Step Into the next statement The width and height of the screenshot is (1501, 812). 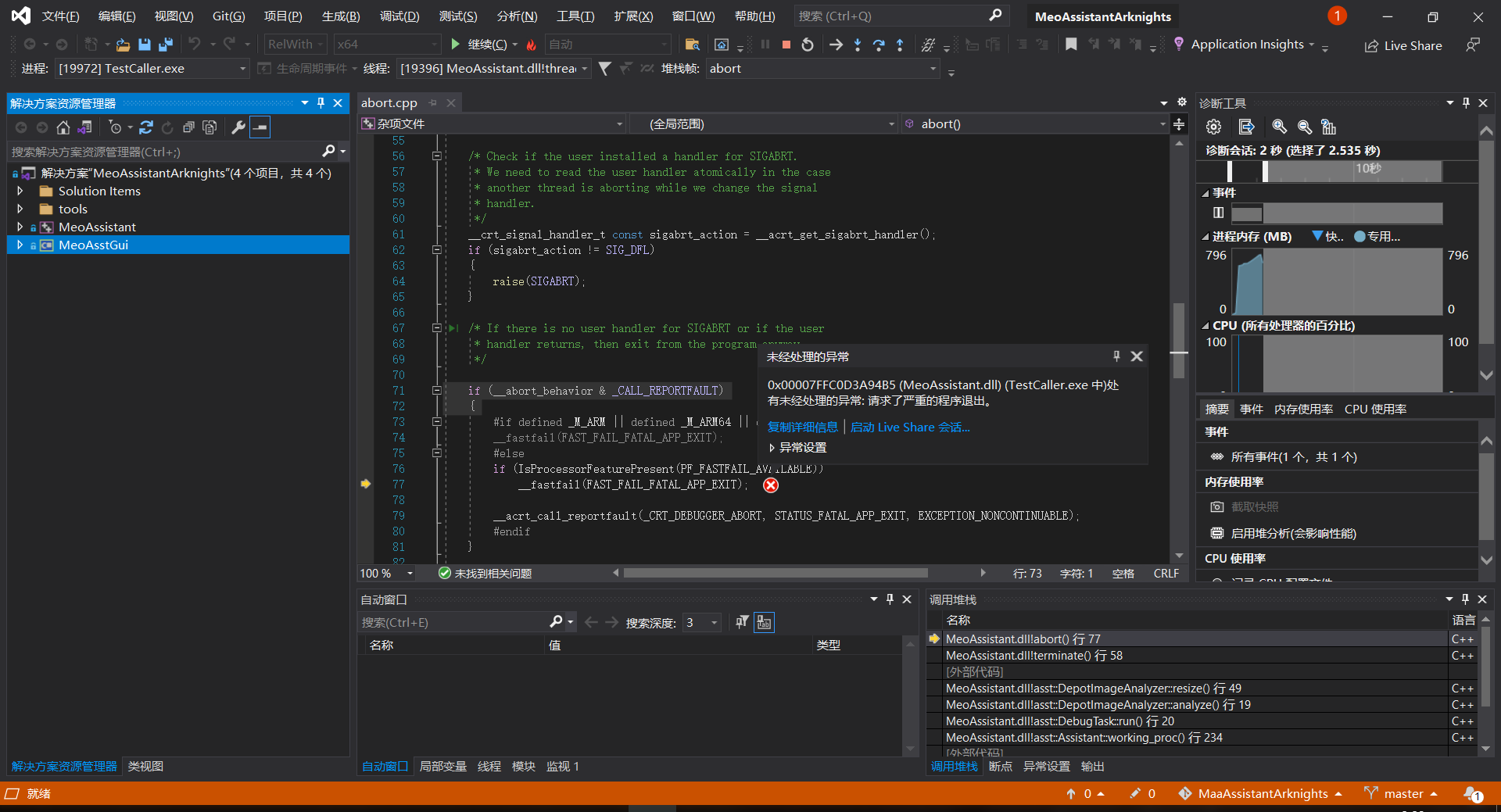[857, 45]
